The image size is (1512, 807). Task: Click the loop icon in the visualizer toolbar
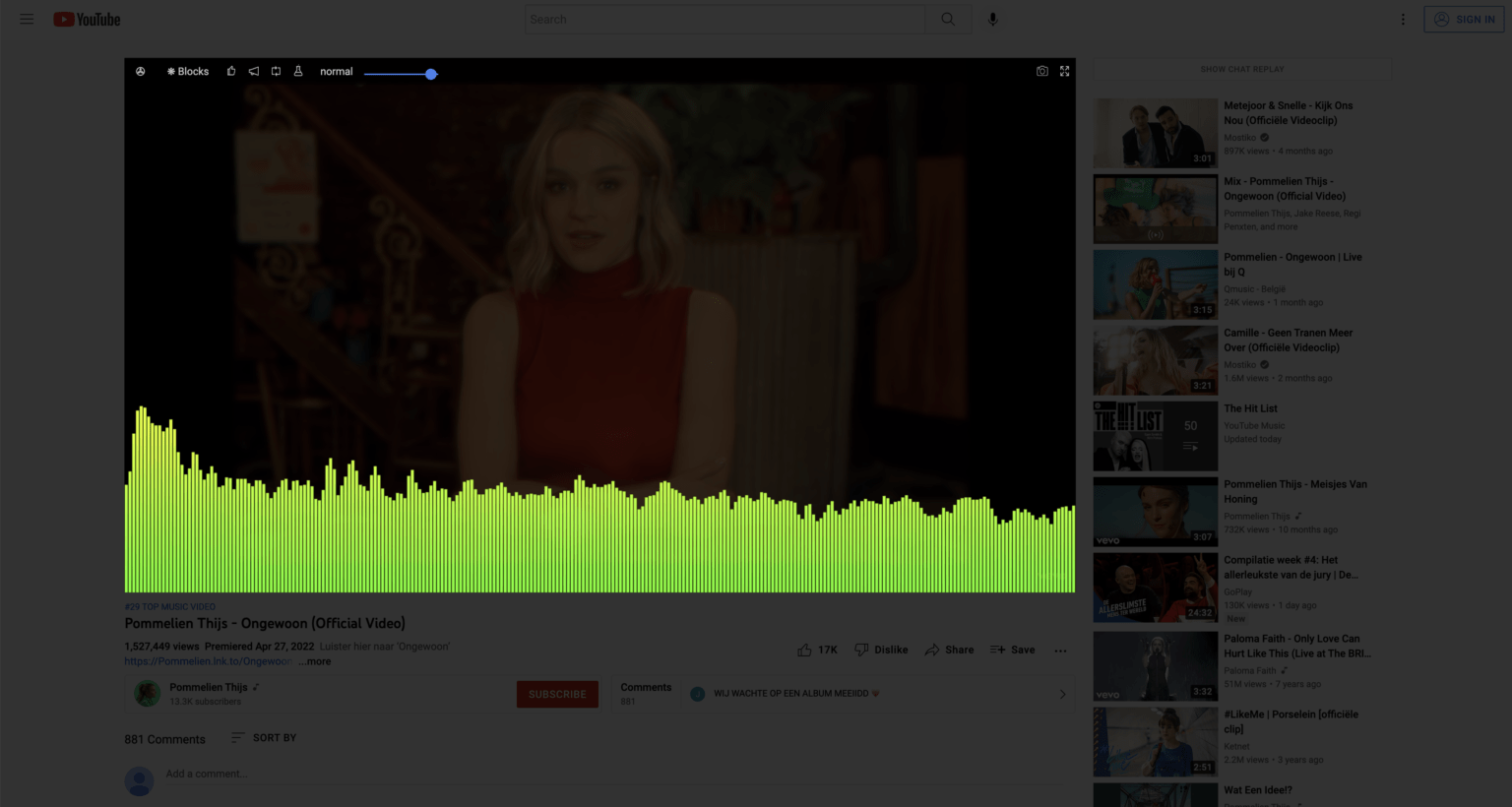(x=276, y=72)
